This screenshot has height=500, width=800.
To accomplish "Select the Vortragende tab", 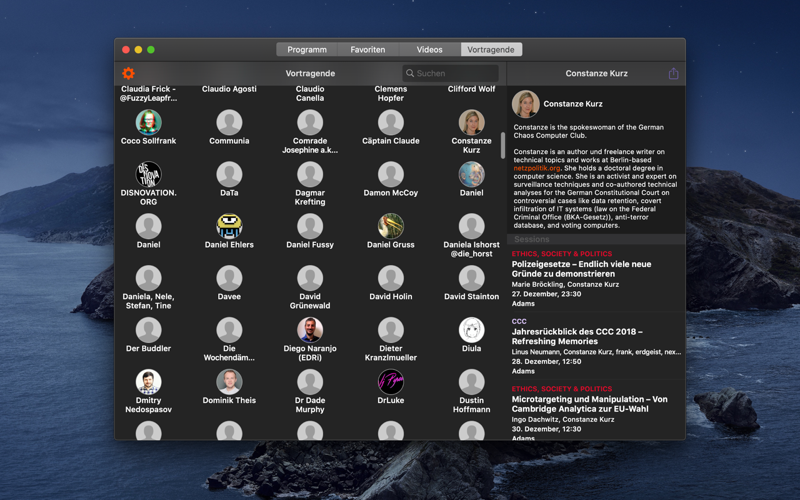I will (x=491, y=49).
